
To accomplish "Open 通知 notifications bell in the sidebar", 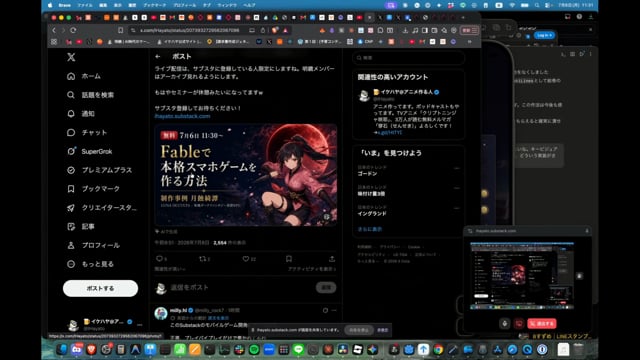I will pyautogui.click(x=71, y=114).
